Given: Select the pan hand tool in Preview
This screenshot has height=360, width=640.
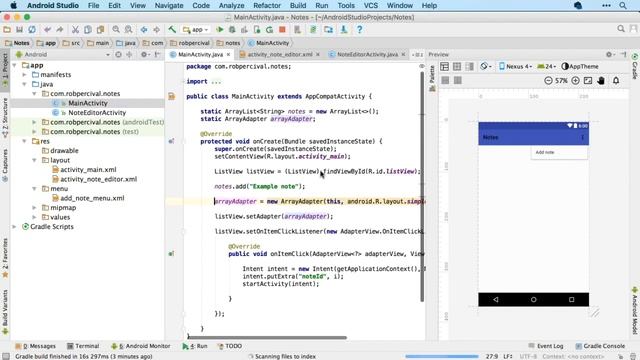Looking at the screenshot, I should pyautogui.click(x=601, y=81).
